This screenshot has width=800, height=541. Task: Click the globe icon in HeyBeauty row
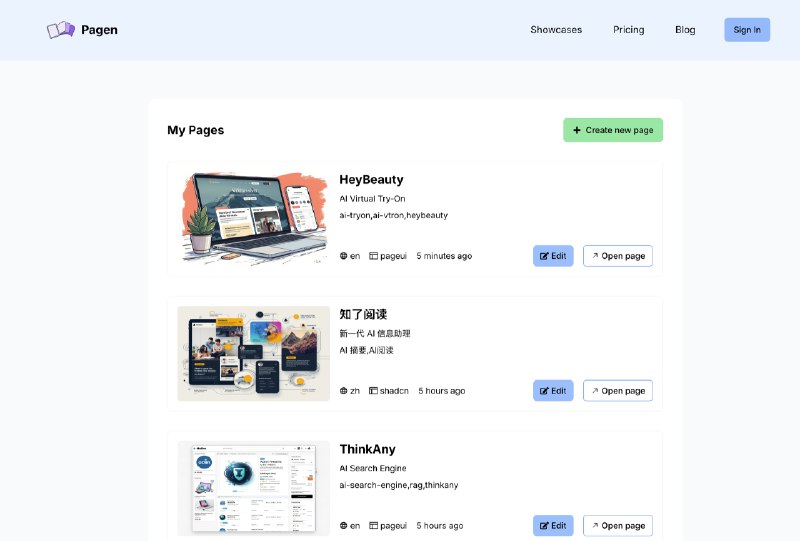coord(343,256)
